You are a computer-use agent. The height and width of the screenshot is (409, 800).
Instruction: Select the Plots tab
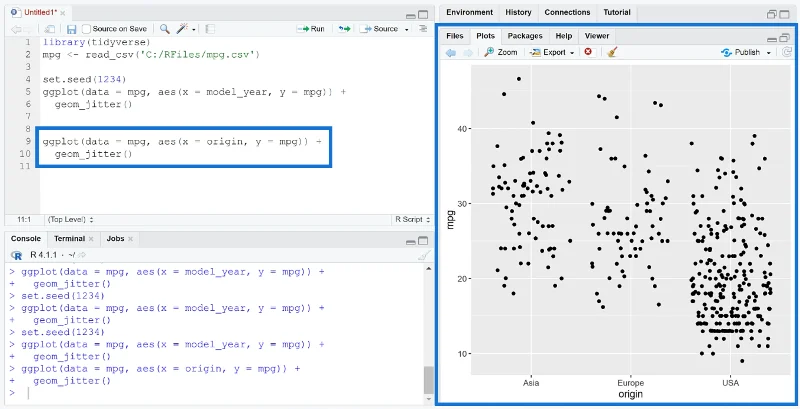pyautogui.click(x=485, y=36)
